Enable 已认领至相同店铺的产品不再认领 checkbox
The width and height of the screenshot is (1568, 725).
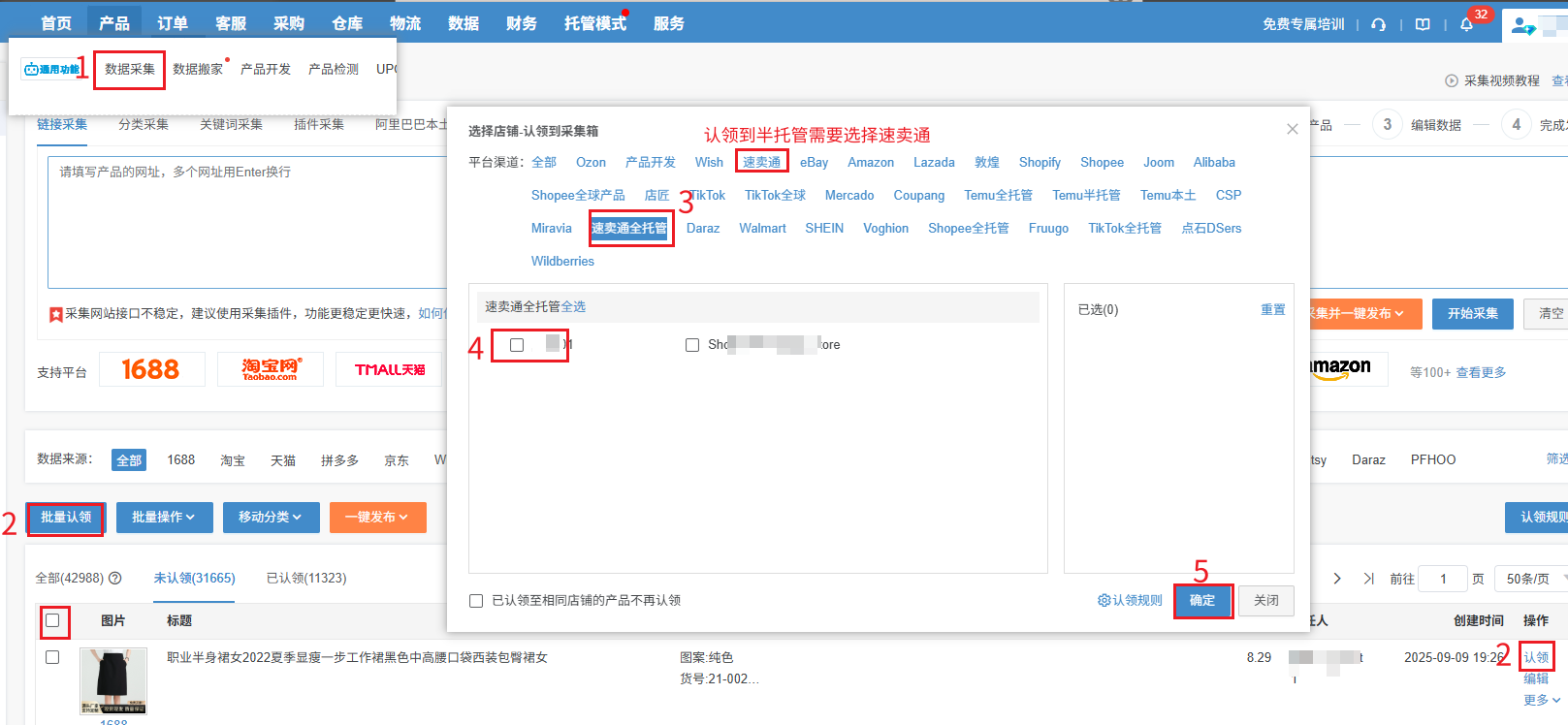tap(476, 601)
